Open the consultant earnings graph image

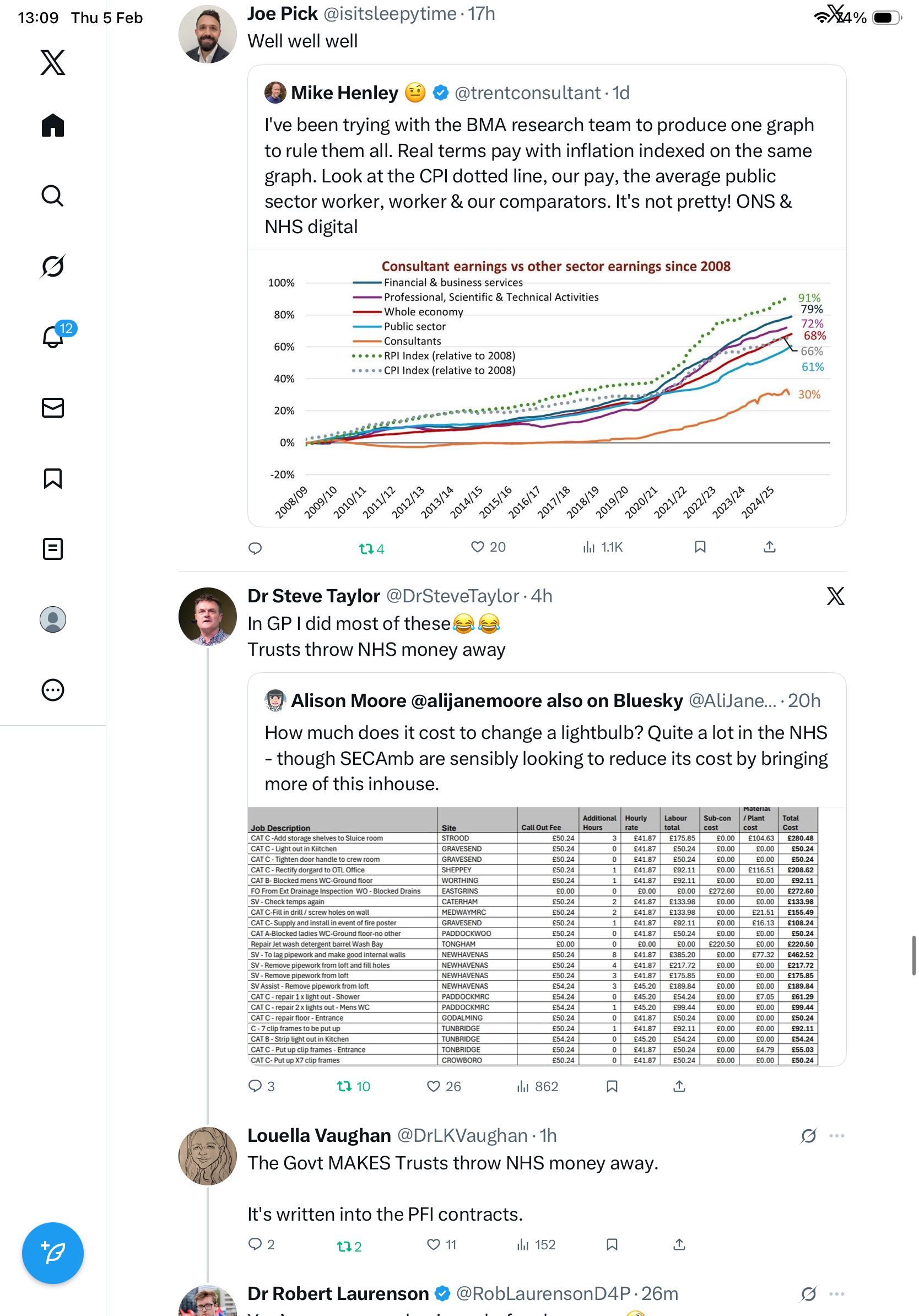547,388
